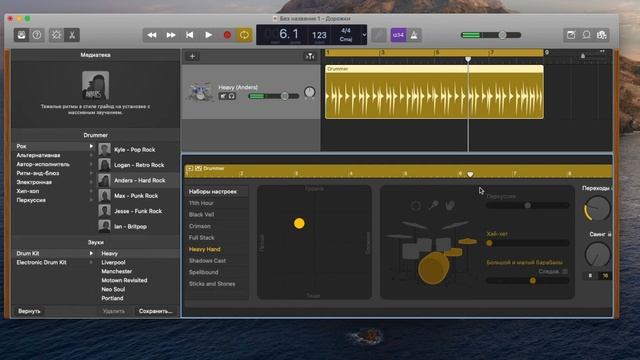Click the red Record button
The height and width of the screenshot is (360, 640).
coord(227,35)
